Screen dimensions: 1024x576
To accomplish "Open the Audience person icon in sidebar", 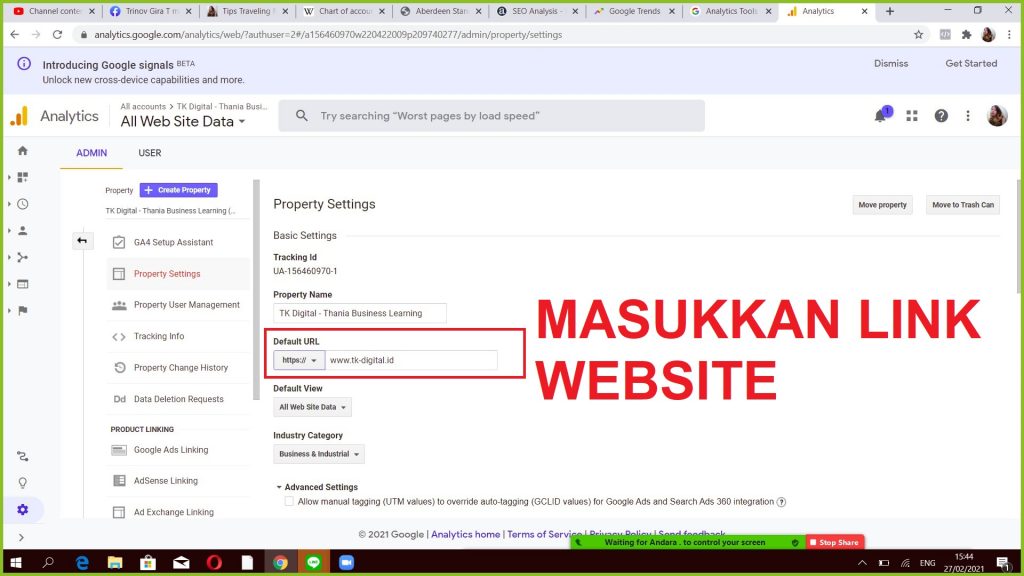I will 22,231.
